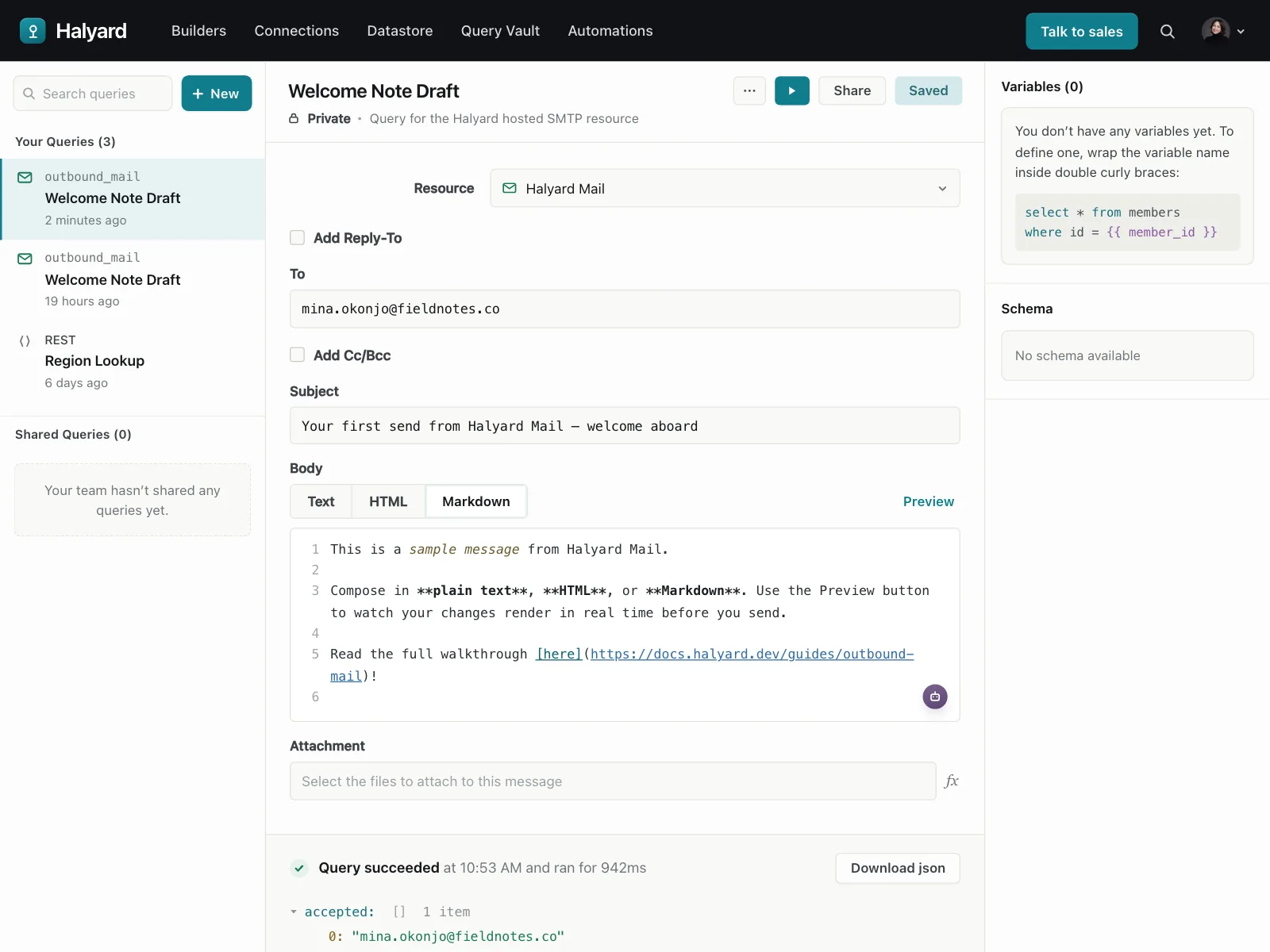Enable the Add Reply-To checkbox

(298, 238)
